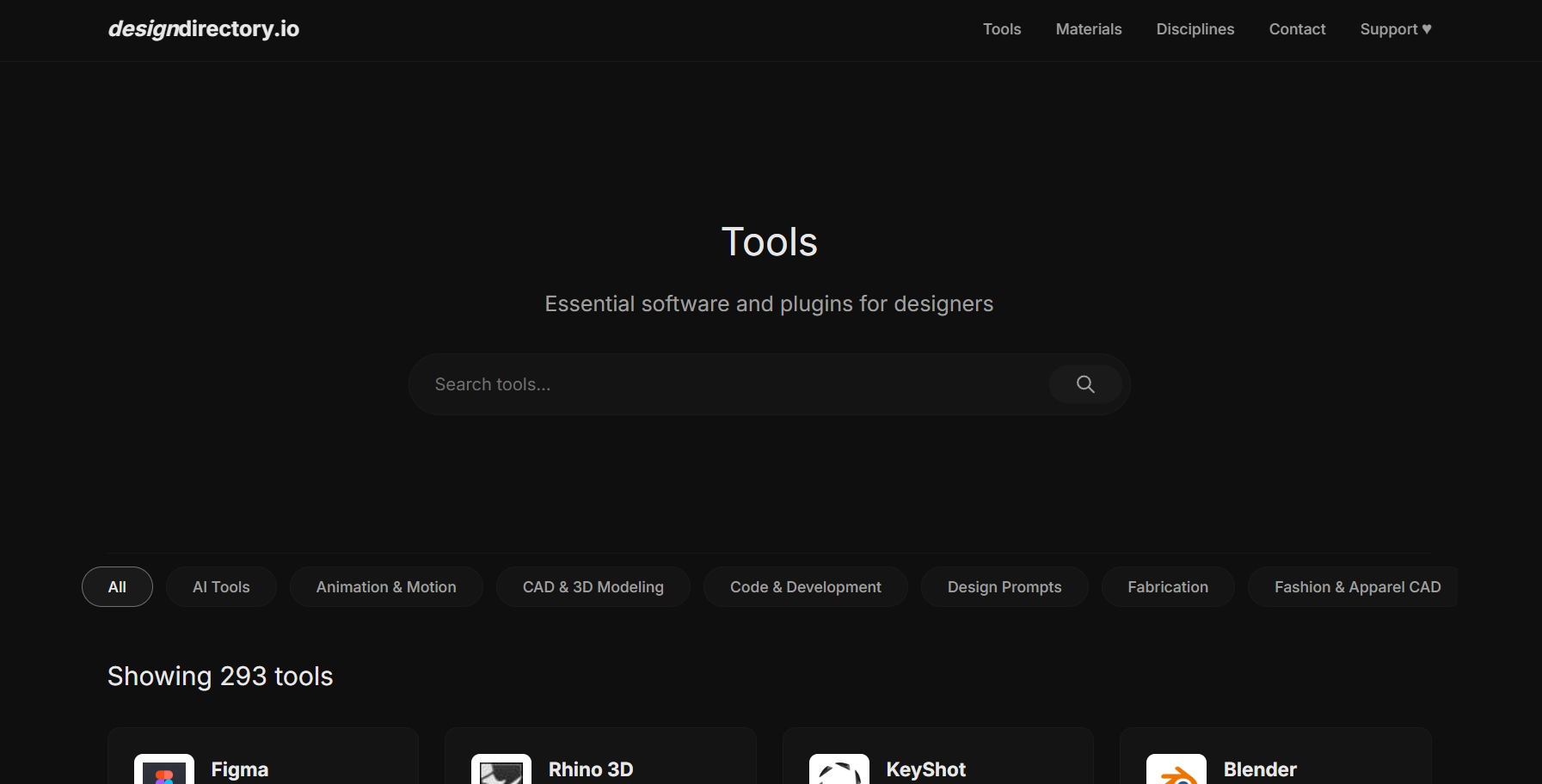Select the Fashion & Apparel CAD filter
The height and width of the screenshot is (784, 1542).
click(x=1357, y=586)
